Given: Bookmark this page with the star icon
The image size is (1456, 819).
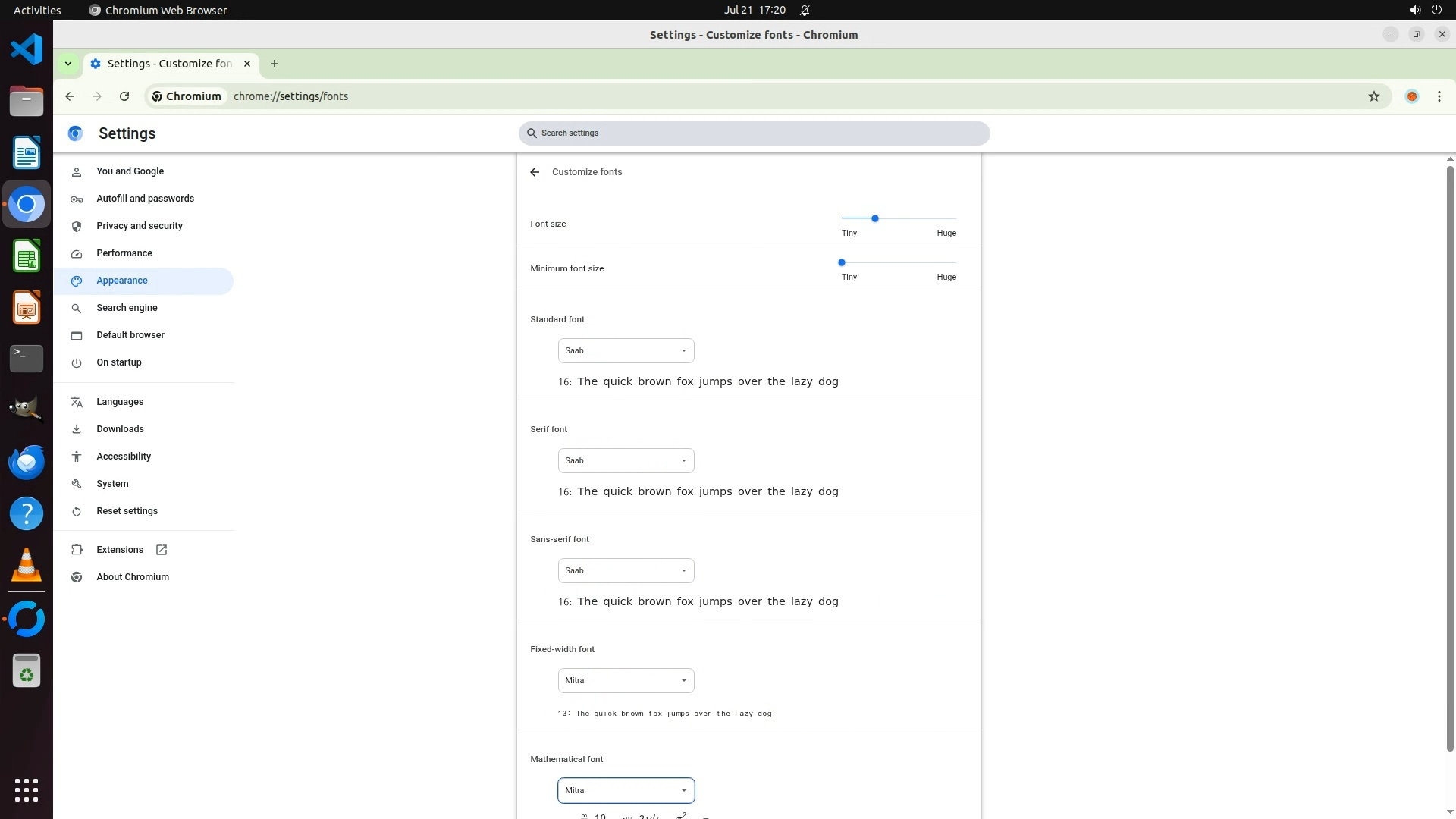Looking at the screenshot, I should [1373, 96].
